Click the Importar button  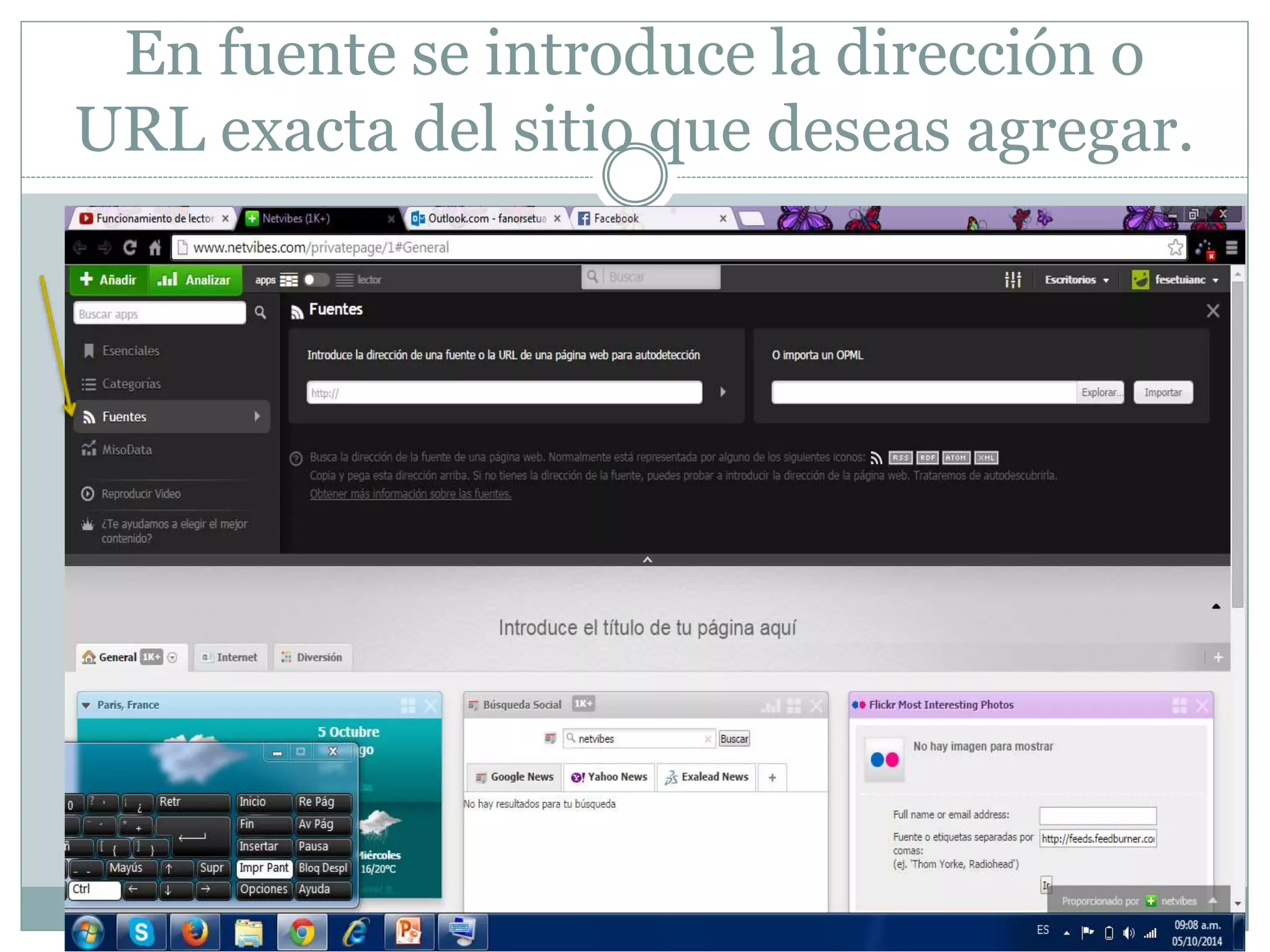[x=1163, y=392]
